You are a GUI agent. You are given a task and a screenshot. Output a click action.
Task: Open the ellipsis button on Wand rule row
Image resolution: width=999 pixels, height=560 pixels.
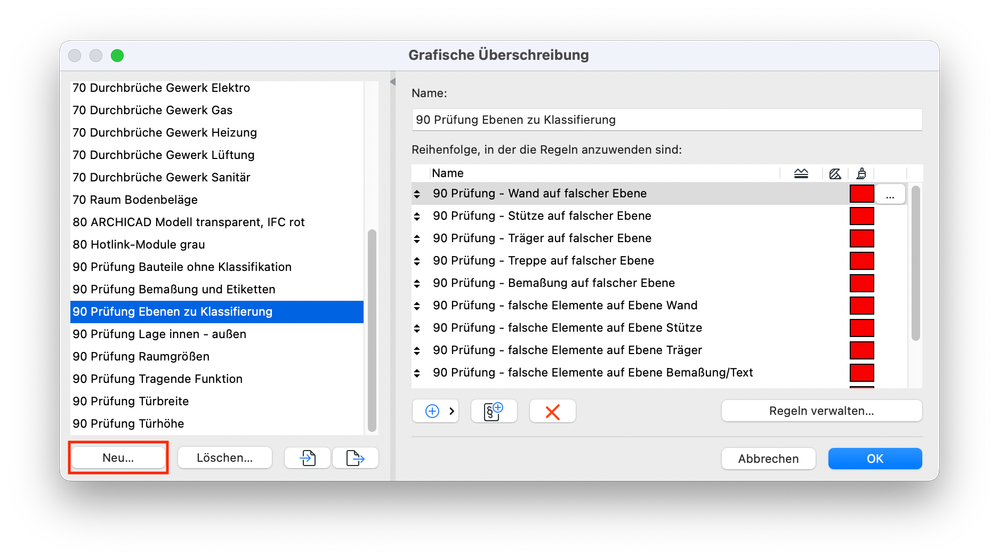click(890, 194)
